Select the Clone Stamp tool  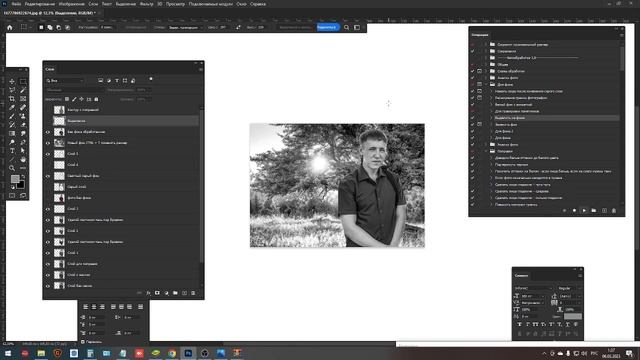click(23, 116)
